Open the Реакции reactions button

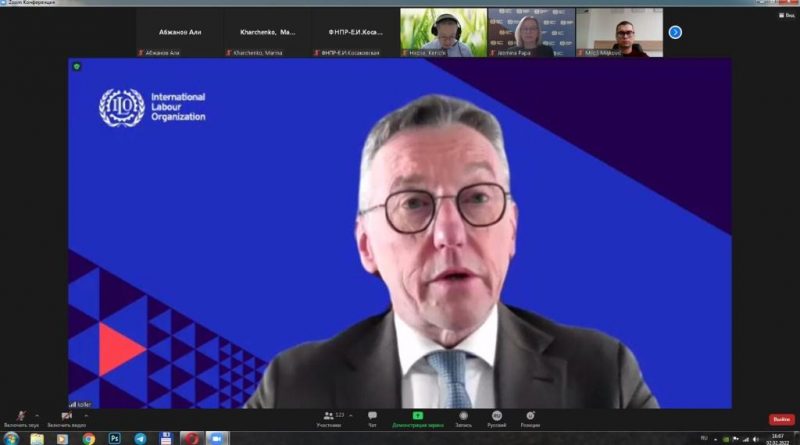coord(530,419)
